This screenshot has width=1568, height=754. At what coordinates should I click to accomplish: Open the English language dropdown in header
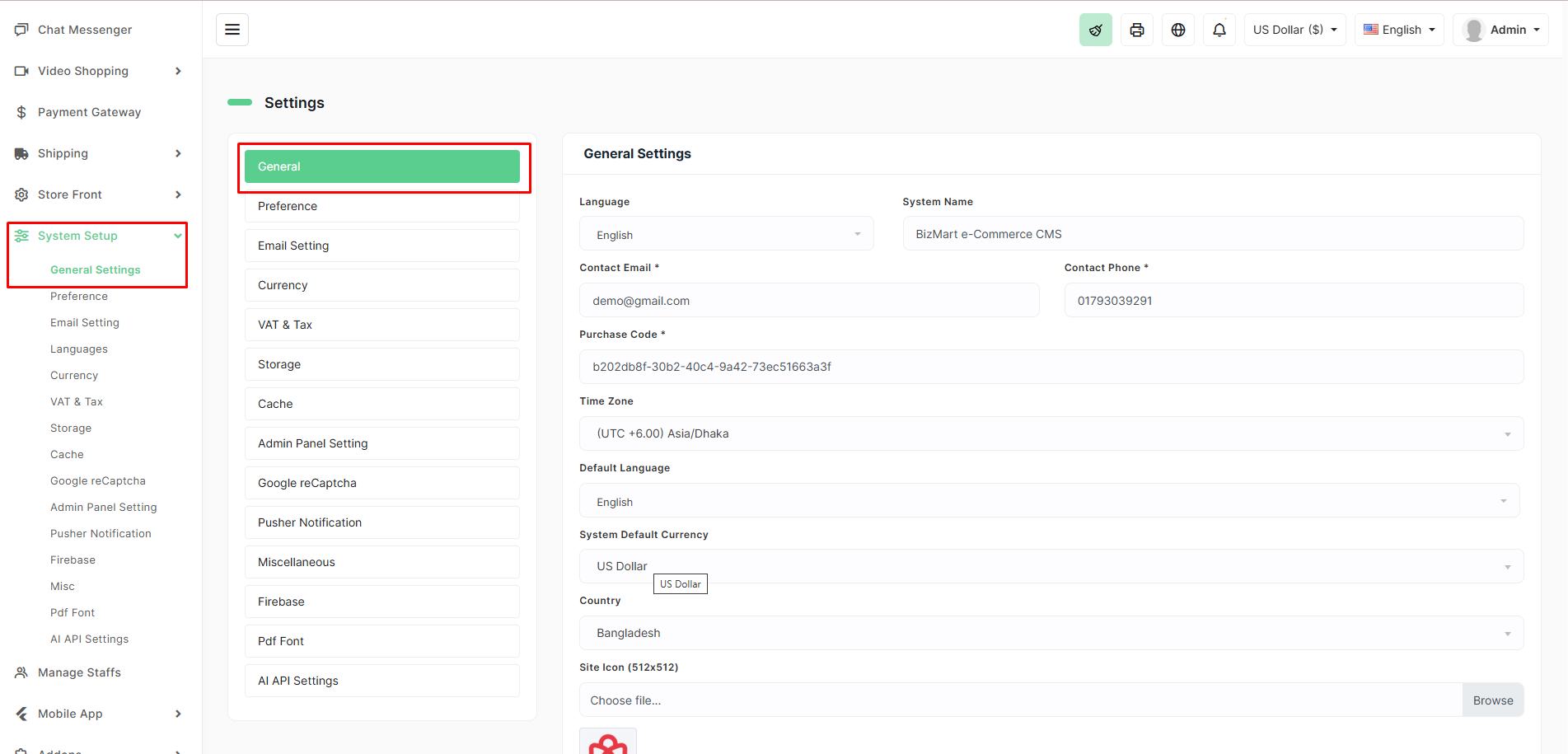coord(1398,30)
